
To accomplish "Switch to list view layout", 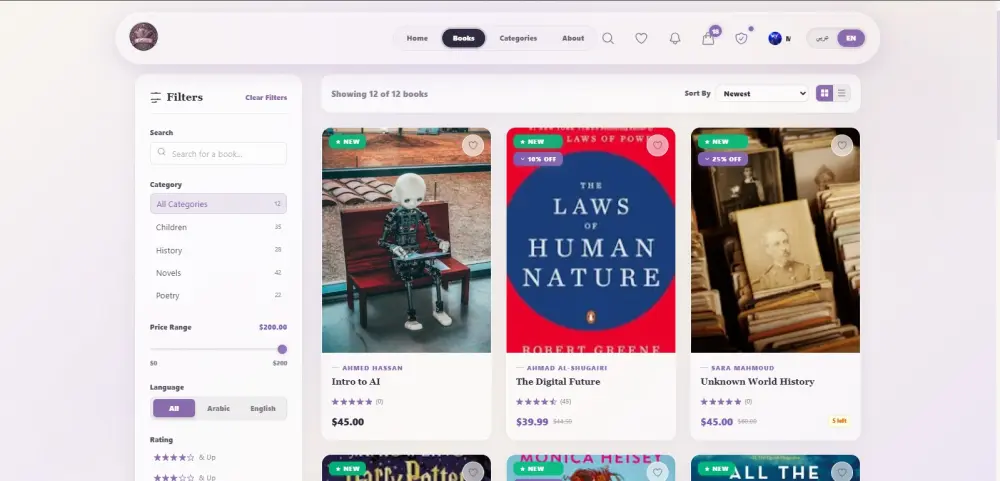I will [x=842, y=93].
